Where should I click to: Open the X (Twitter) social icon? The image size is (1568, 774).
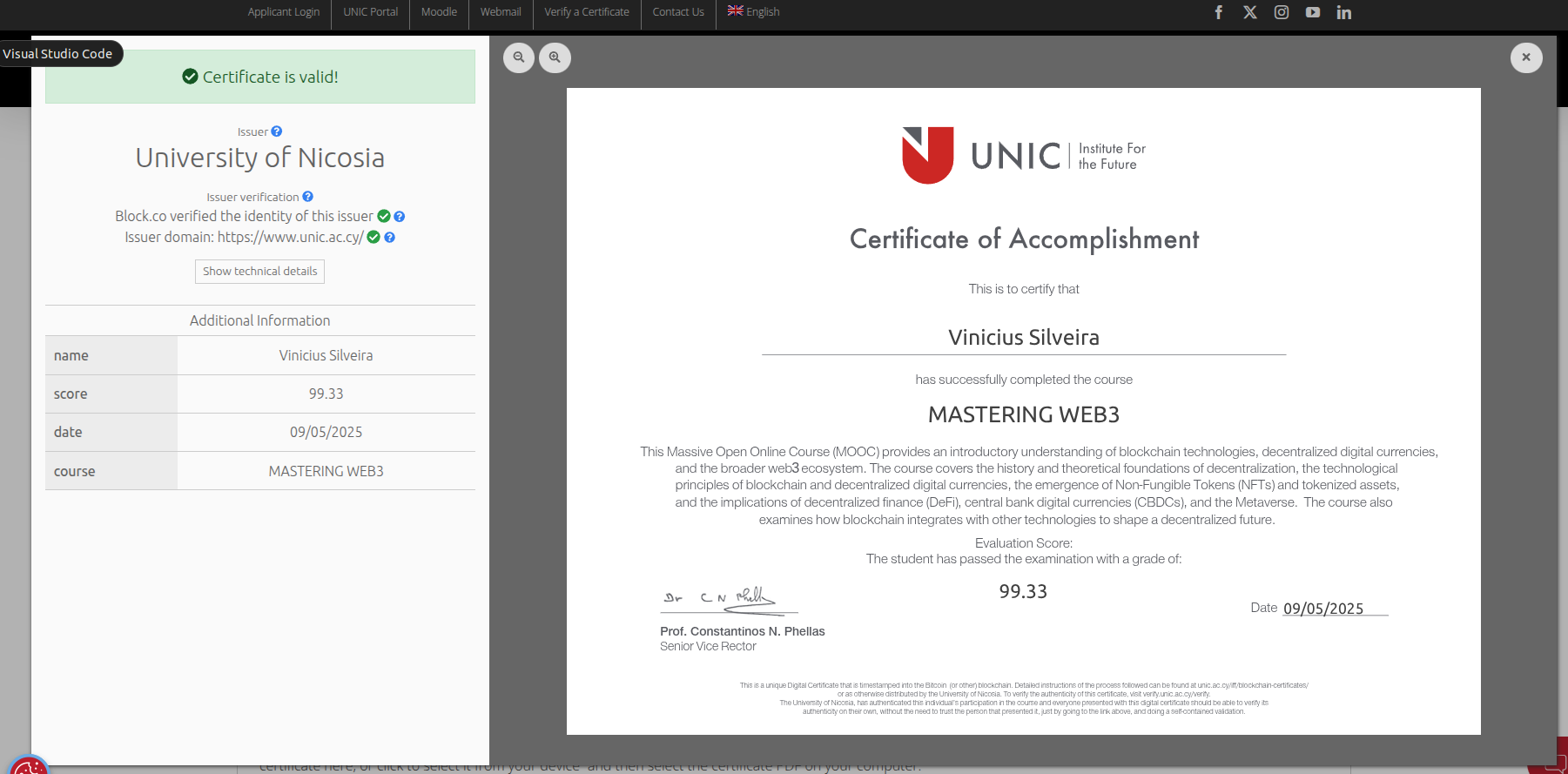1250,12
